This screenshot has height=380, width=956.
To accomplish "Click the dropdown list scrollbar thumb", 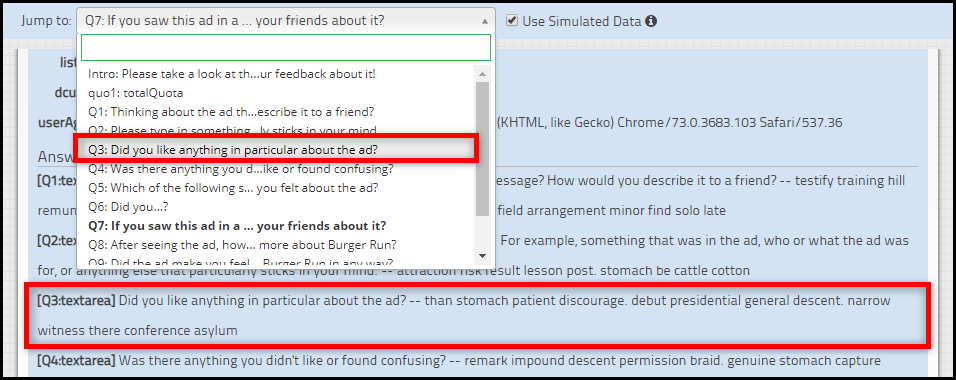I will pos(482,149).
